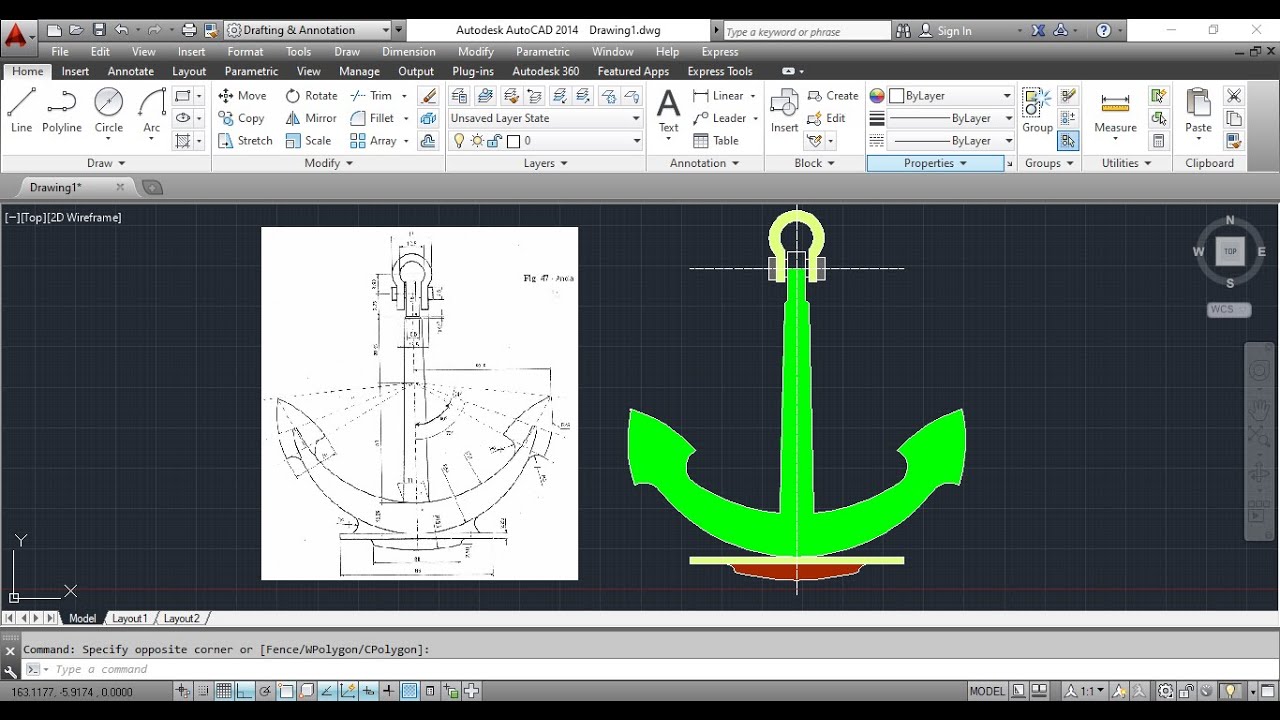The height and width of the screenshot is (720, 1280).
Task: Toggle MODEL space button in status bar
Action: coord(987,691)
